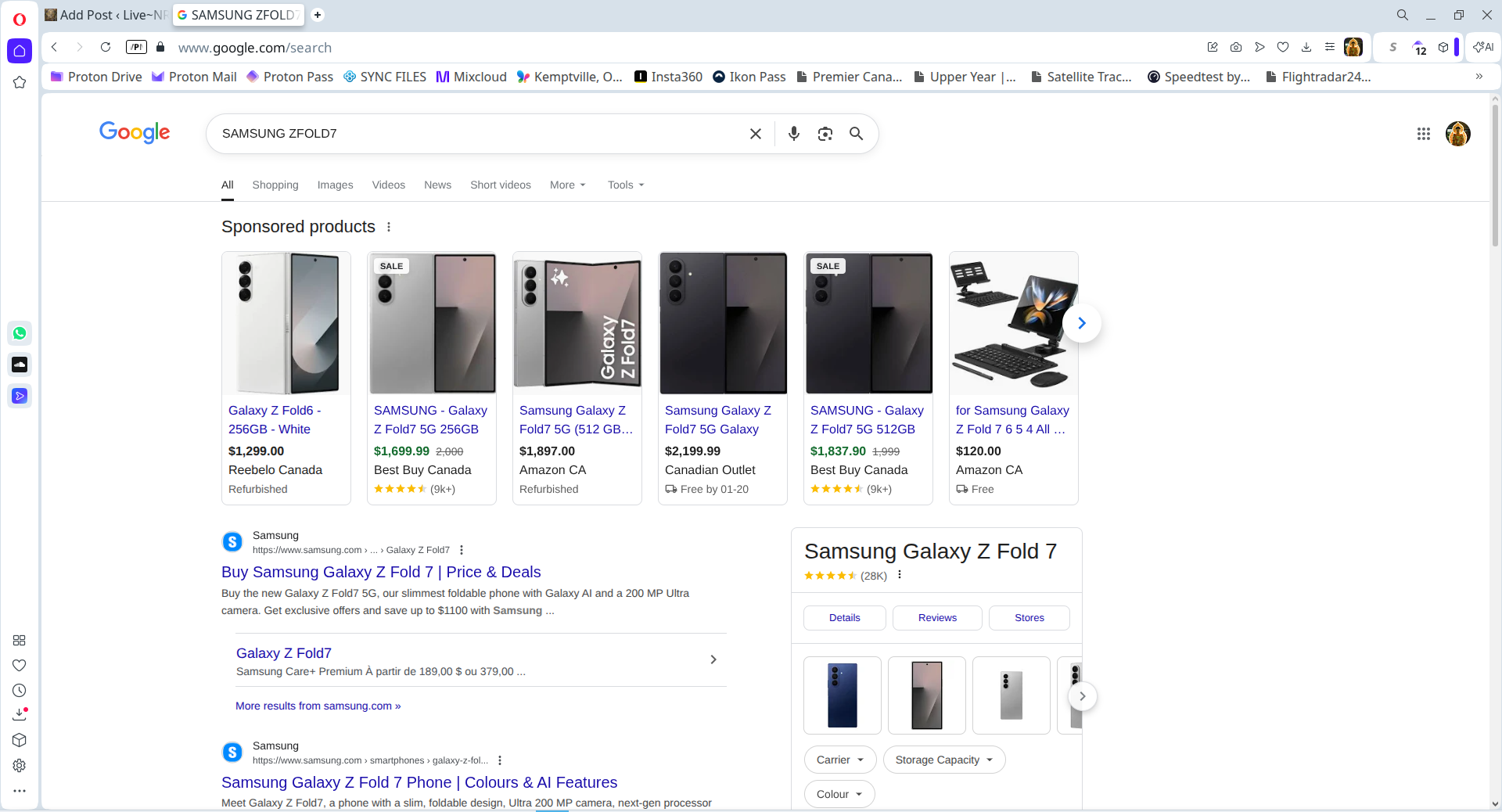Search by image with the Lens icon
The width and height of the screenshot is (1502, 812).
pyautogui.click(x=825, y=134)
